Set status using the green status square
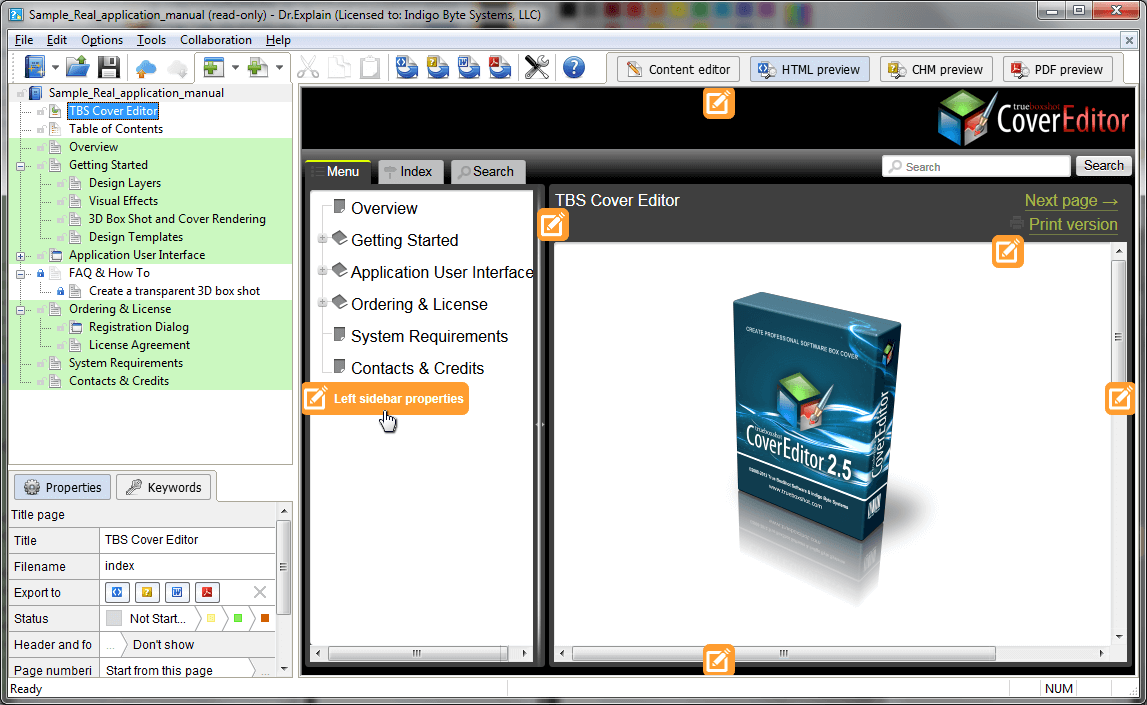Screen dimensions: 1147x705 pos(238,619)
